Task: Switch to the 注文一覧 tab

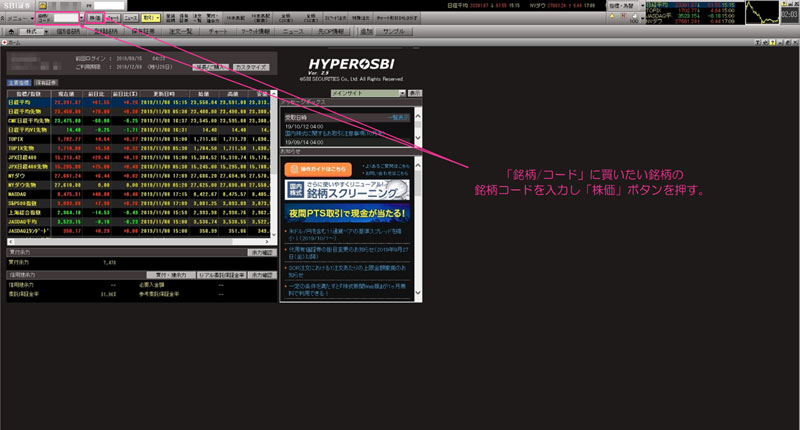Action: pyautogui.click(x=181, y=32)
